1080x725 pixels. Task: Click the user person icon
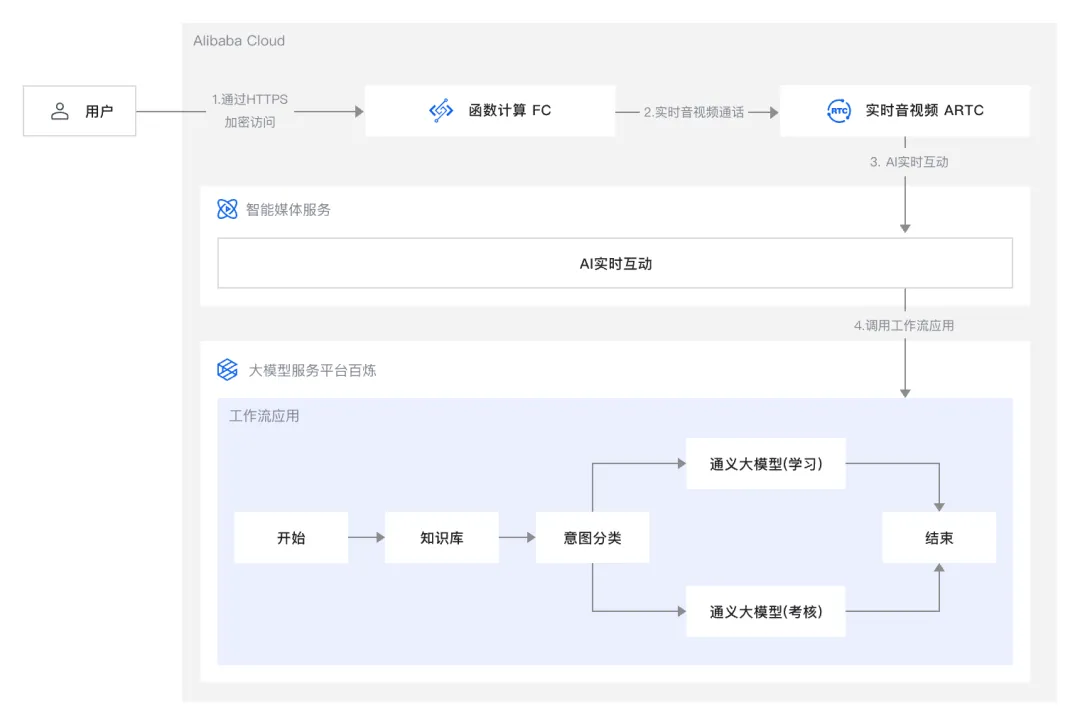60,111
